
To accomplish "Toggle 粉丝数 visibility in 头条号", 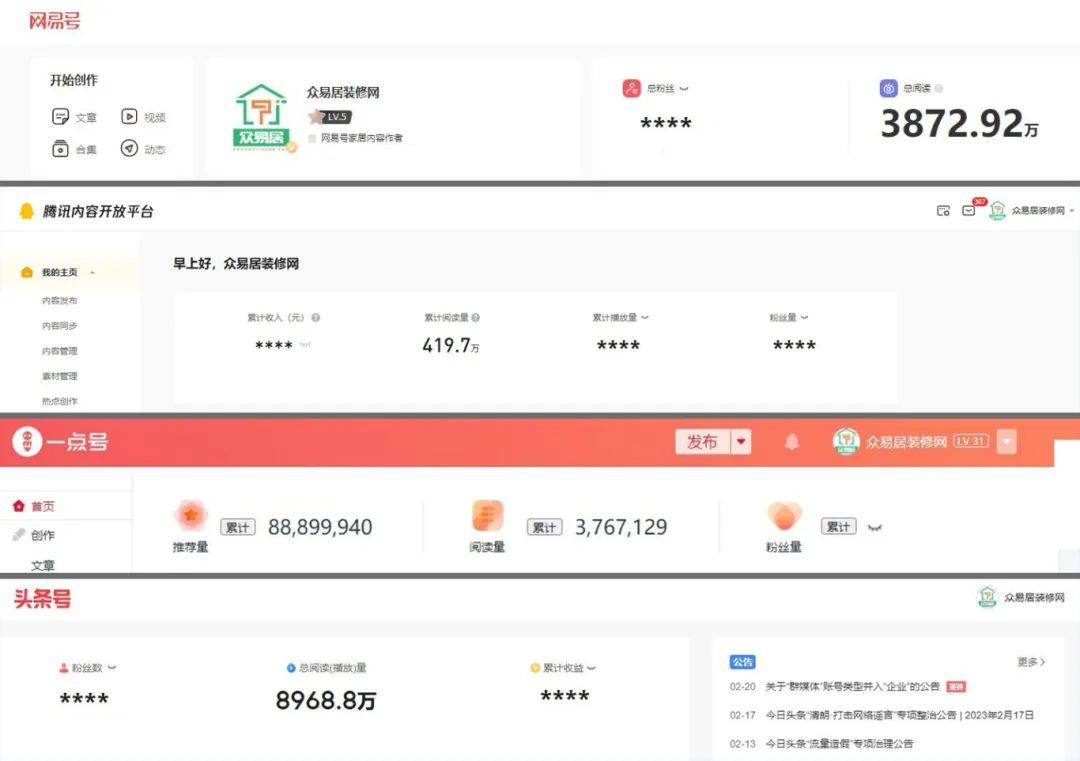I will pos(112,667).
